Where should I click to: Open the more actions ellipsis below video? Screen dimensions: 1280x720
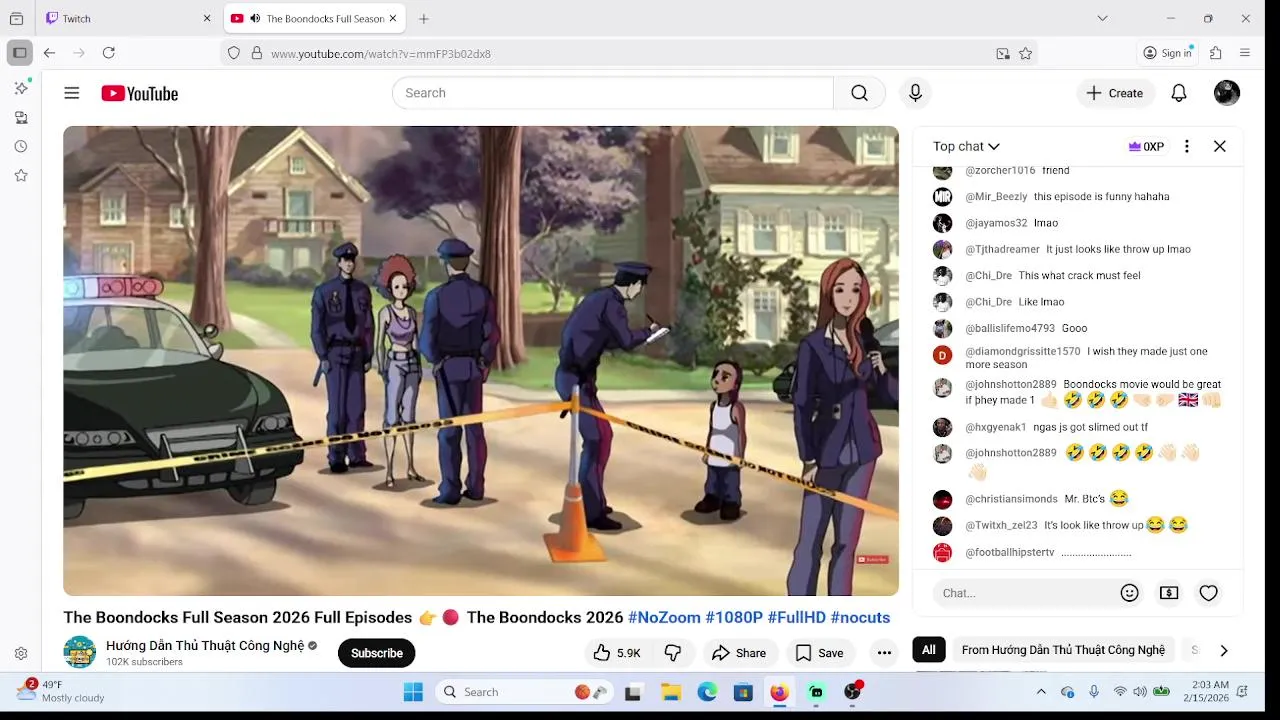click(884, 653)
